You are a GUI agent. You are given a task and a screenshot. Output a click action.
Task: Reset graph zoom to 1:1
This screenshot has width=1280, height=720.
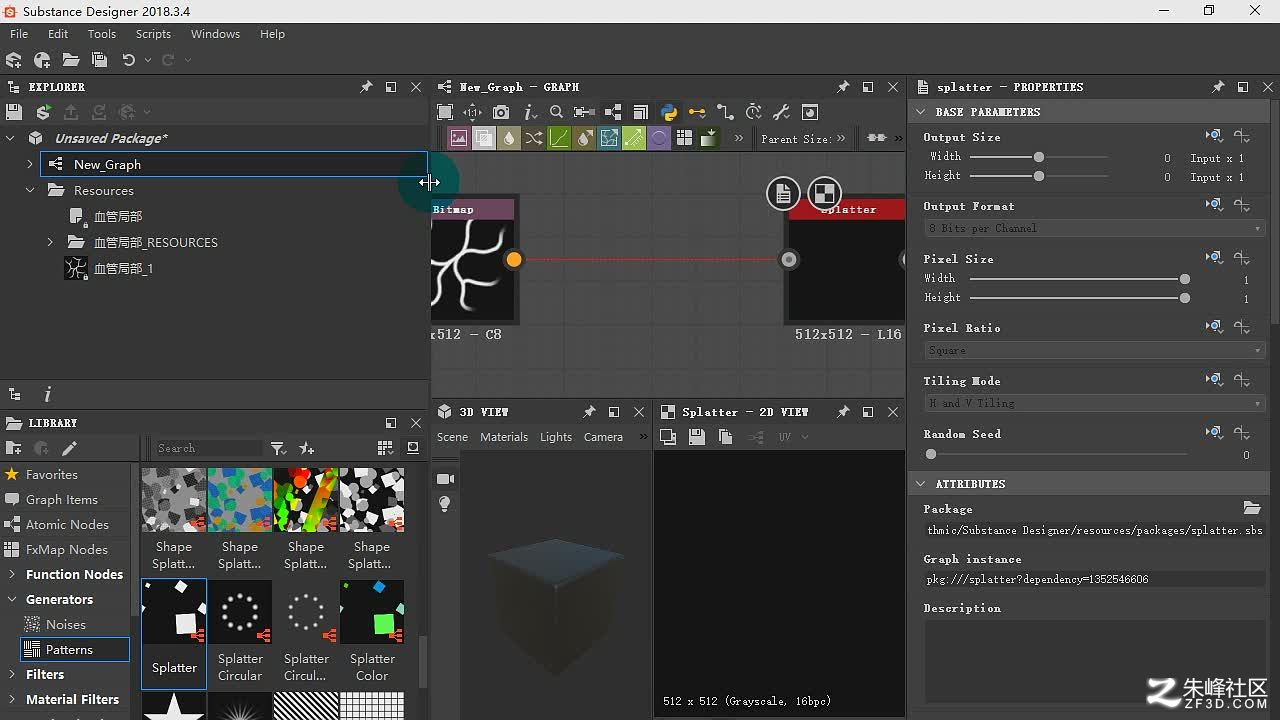point(473,112)
